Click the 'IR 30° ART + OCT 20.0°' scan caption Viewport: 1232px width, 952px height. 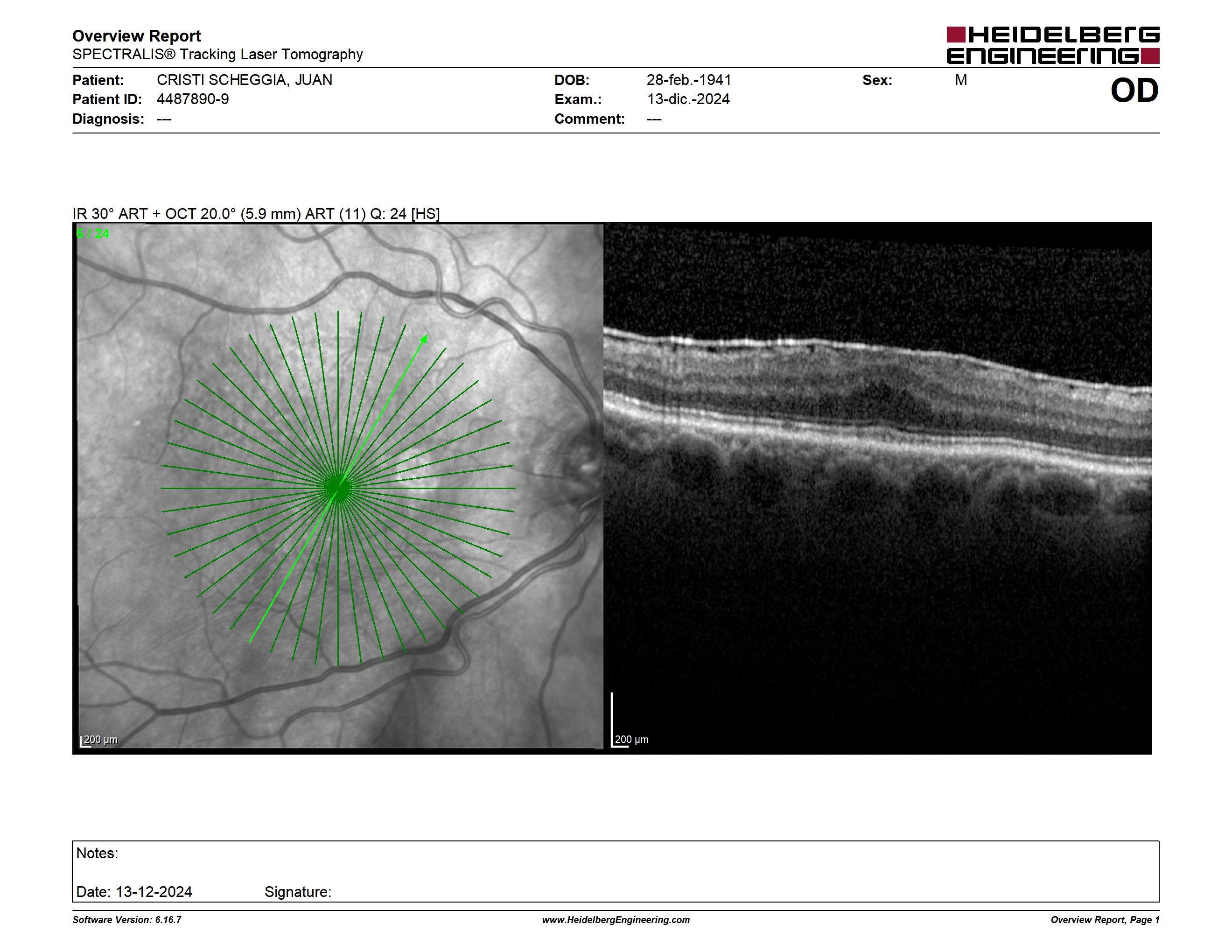coord(256,214)
